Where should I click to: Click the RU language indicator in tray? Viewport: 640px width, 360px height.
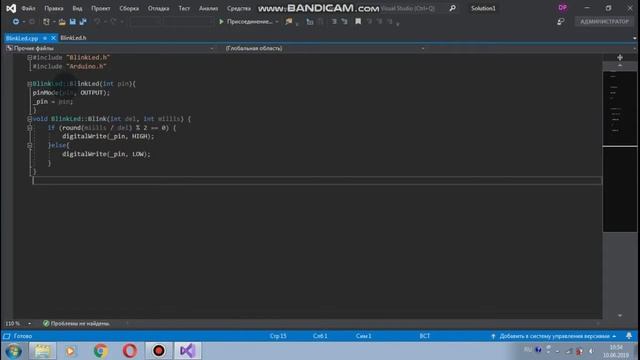click(527, 350)
